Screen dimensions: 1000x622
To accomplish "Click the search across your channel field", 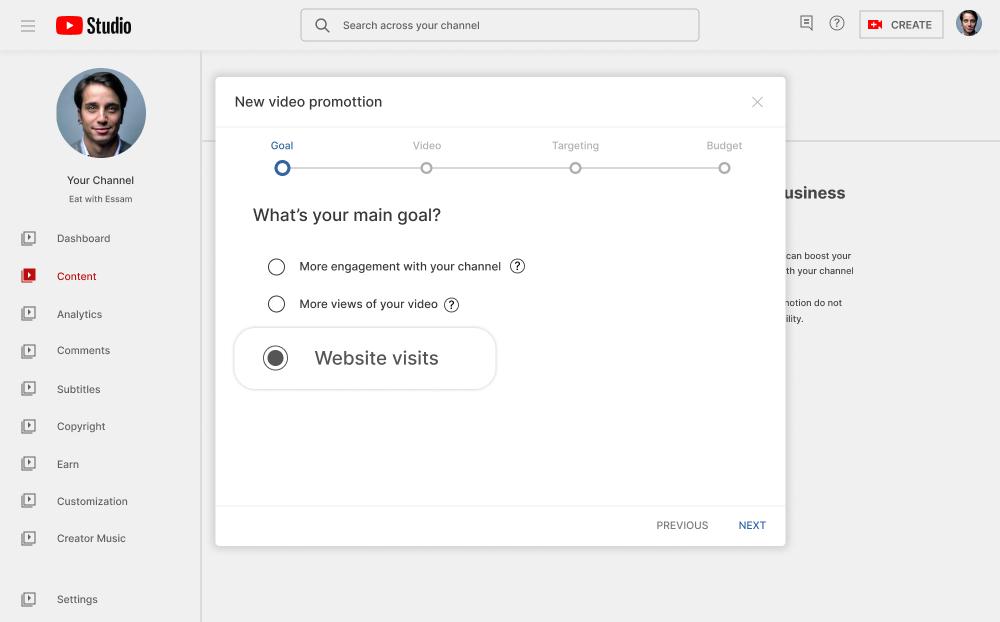I will click(499, 25).
